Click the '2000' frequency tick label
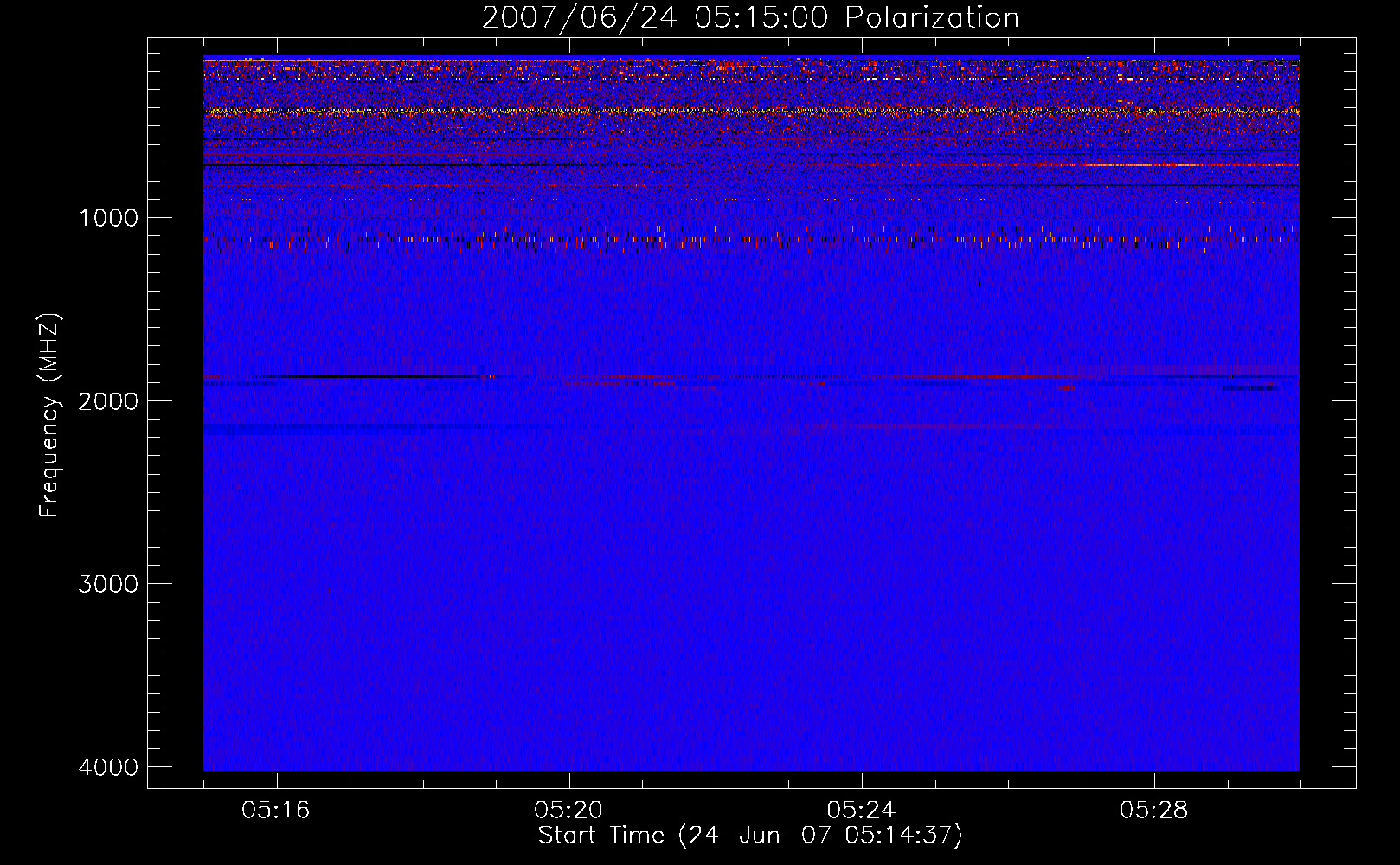 click(108, 400)
